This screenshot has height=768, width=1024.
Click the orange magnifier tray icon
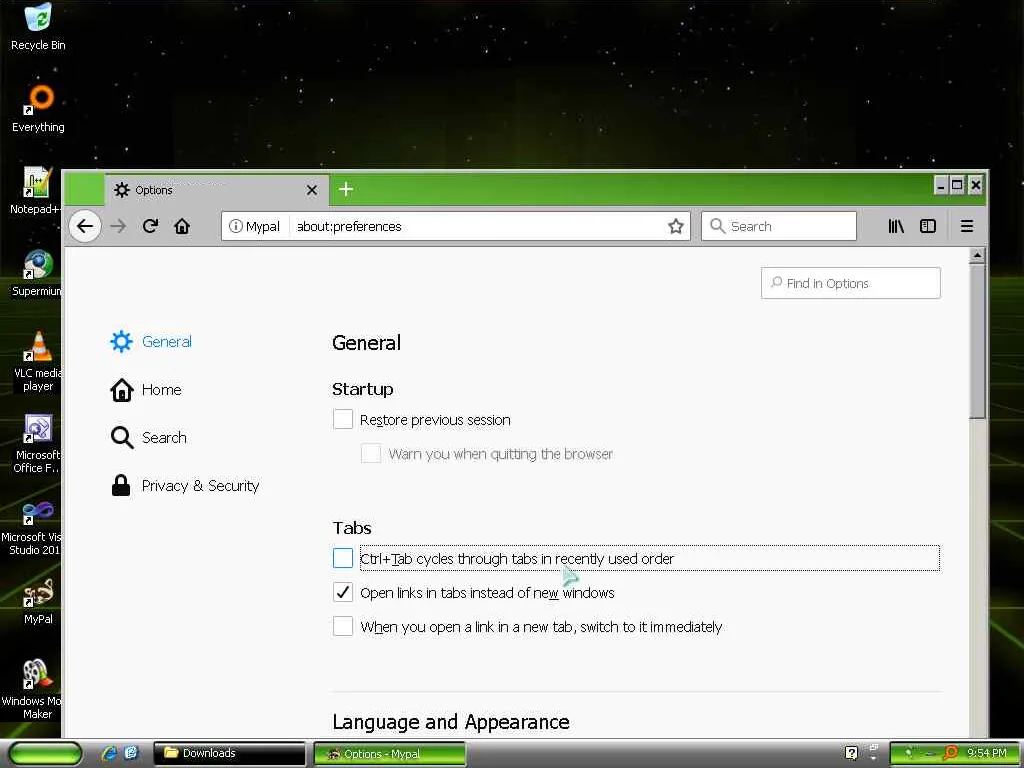(950, 753)
